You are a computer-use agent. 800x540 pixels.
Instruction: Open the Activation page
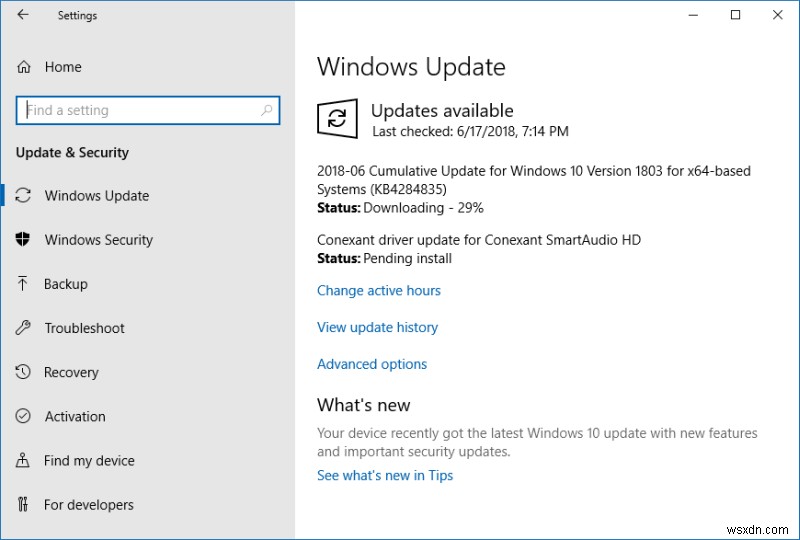(75, 416)
